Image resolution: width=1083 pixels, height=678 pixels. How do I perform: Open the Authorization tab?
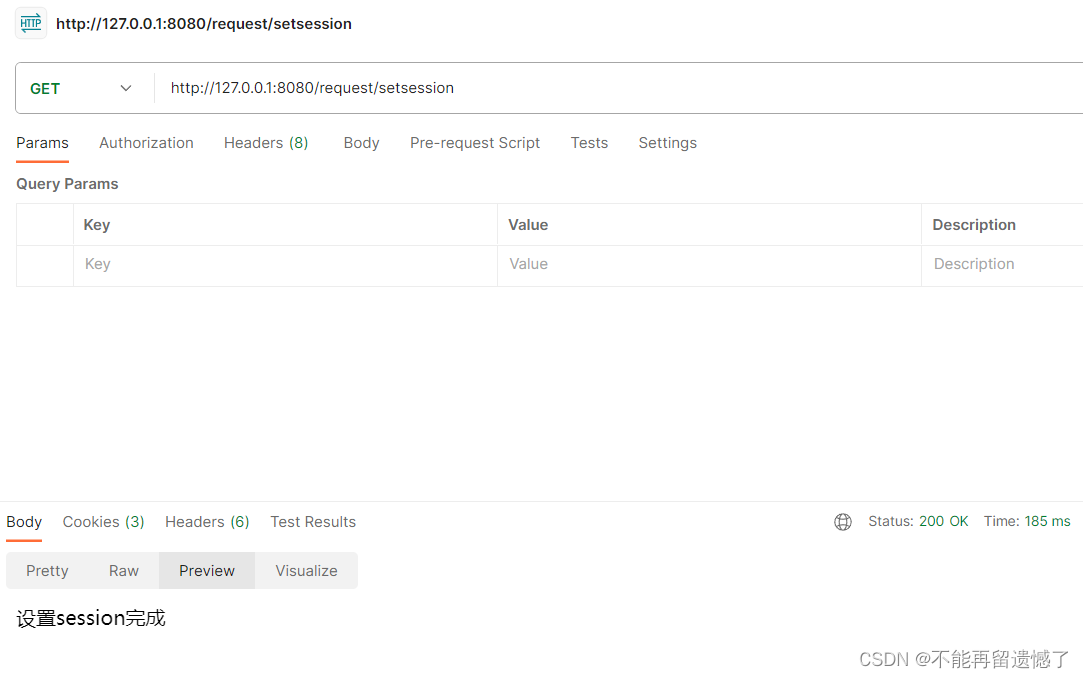point(146,143)
